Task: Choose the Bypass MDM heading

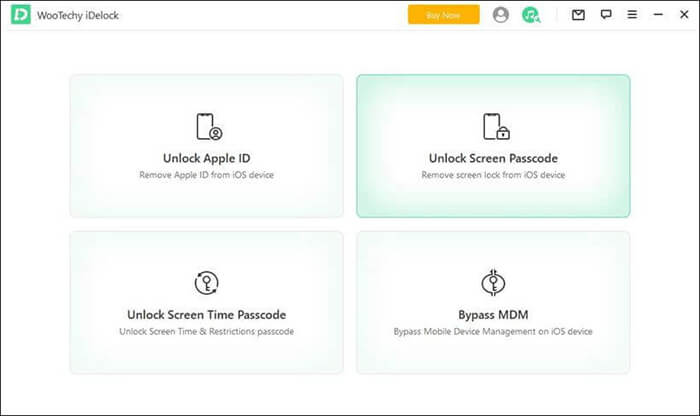Action: 493,315
